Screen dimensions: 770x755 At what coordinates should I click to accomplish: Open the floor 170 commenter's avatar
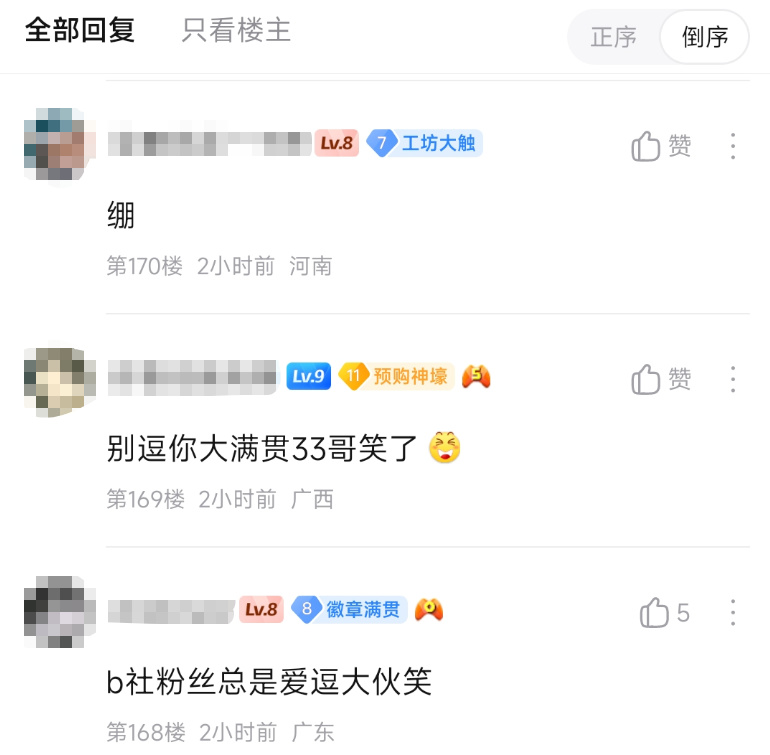59,144
